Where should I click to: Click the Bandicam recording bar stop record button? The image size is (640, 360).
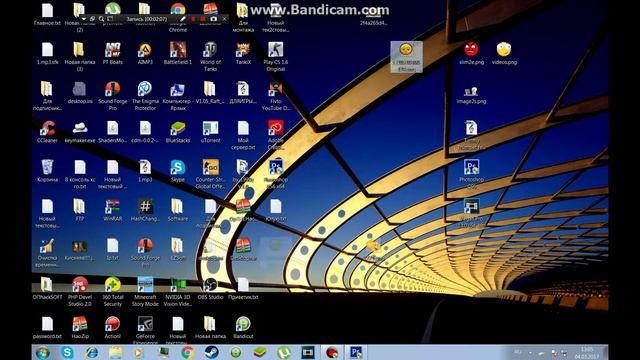tap(203, 19)
